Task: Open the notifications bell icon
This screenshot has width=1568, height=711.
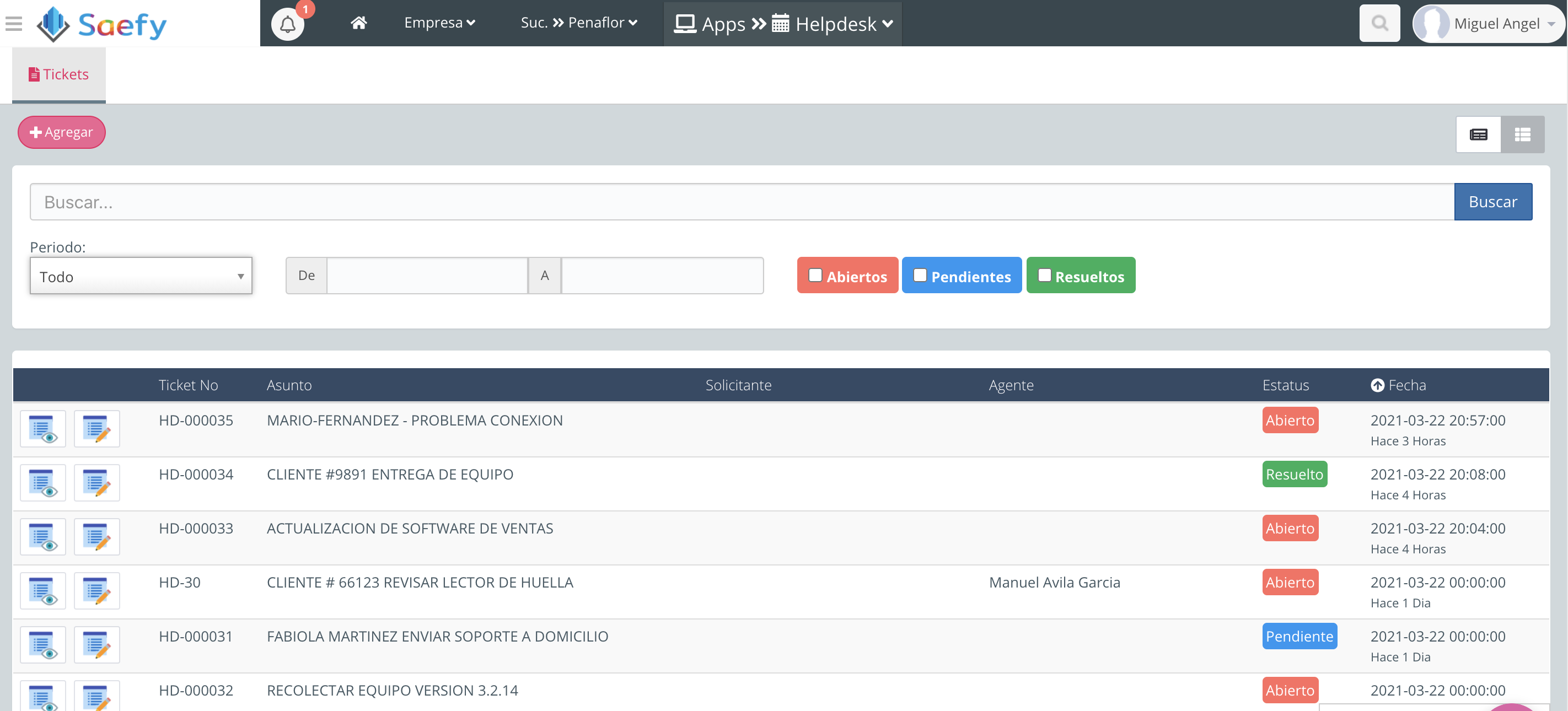Action: [287, 24]
